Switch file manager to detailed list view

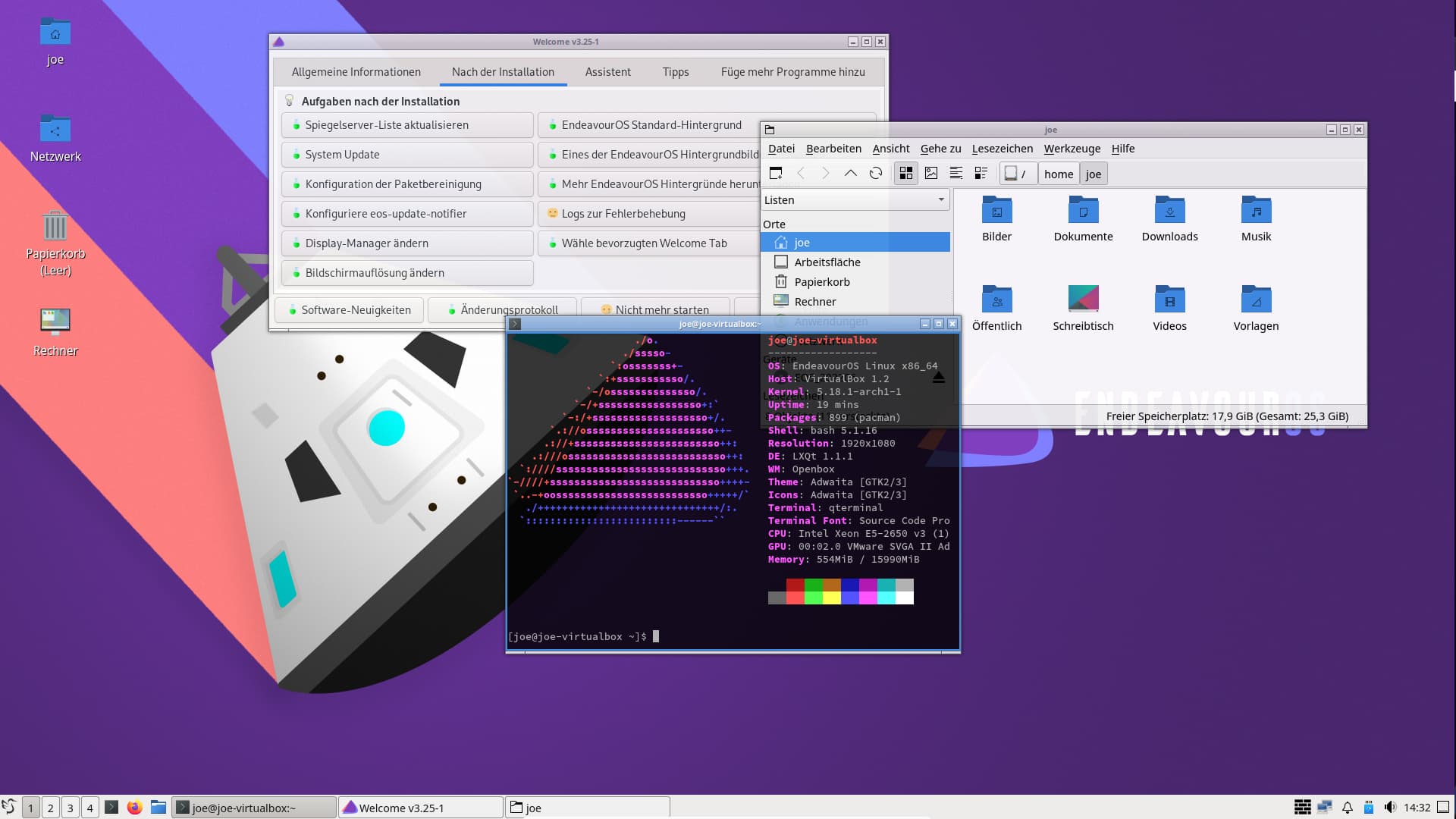coord(981,174)
